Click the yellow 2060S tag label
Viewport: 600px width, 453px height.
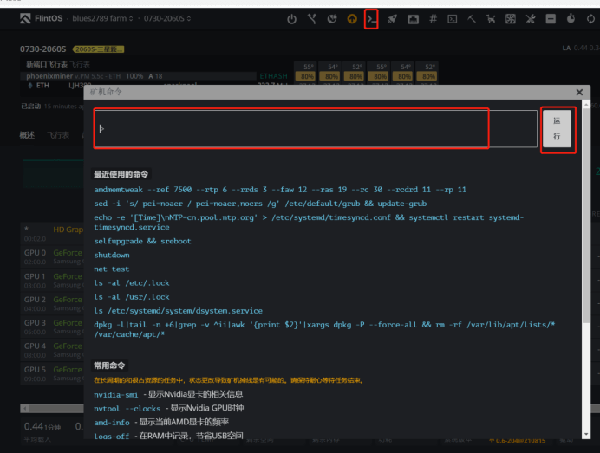coord(98,49)
